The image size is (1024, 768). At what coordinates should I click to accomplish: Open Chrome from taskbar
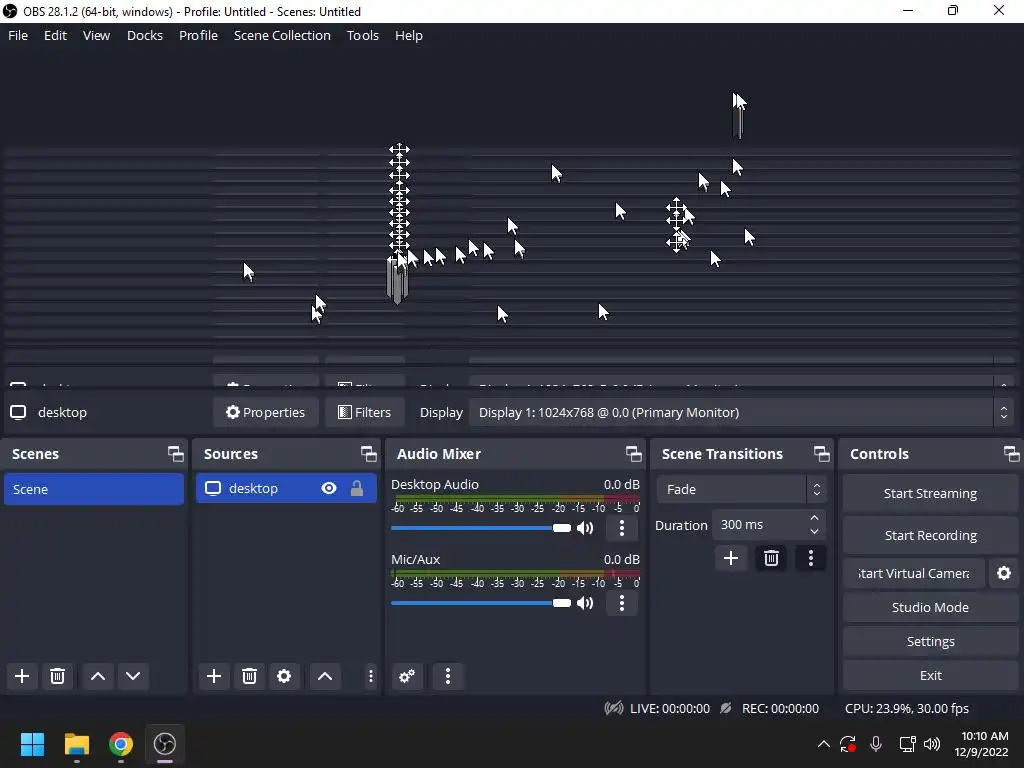click(x=121, y=744)
